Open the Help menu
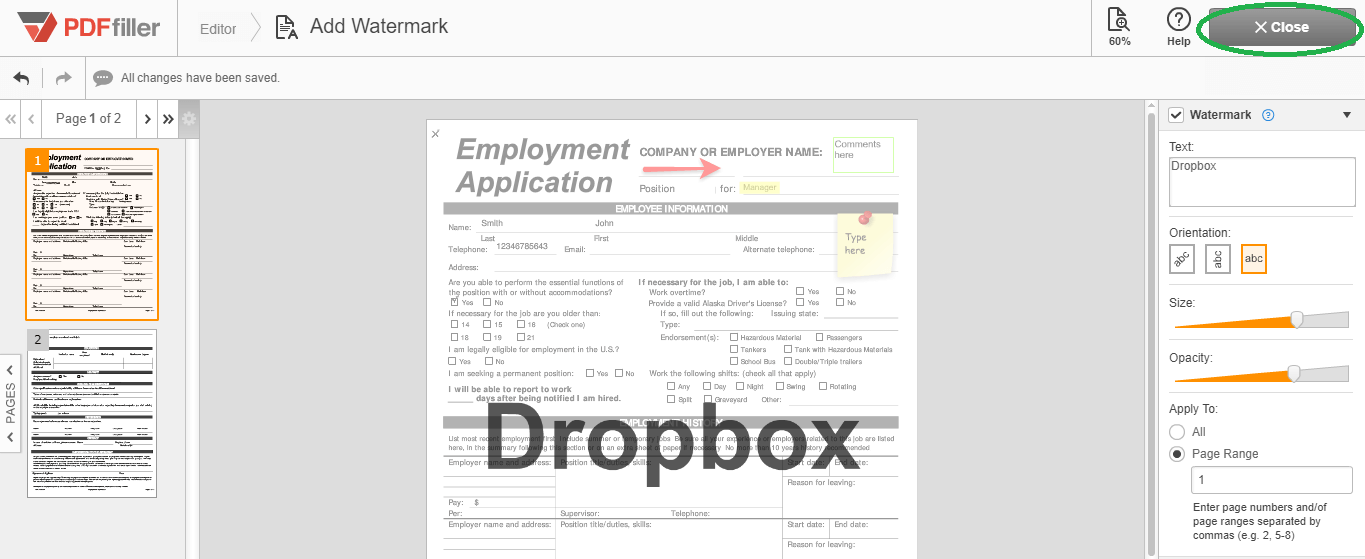Screen dimensions: 1365x559 (1179, 28)
